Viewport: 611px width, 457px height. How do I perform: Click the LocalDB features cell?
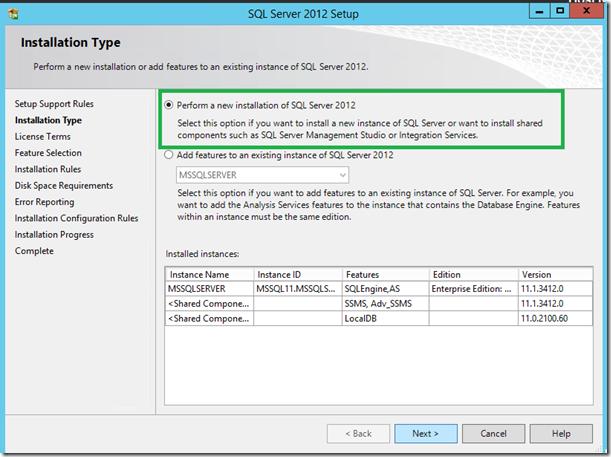pos(386,318)
